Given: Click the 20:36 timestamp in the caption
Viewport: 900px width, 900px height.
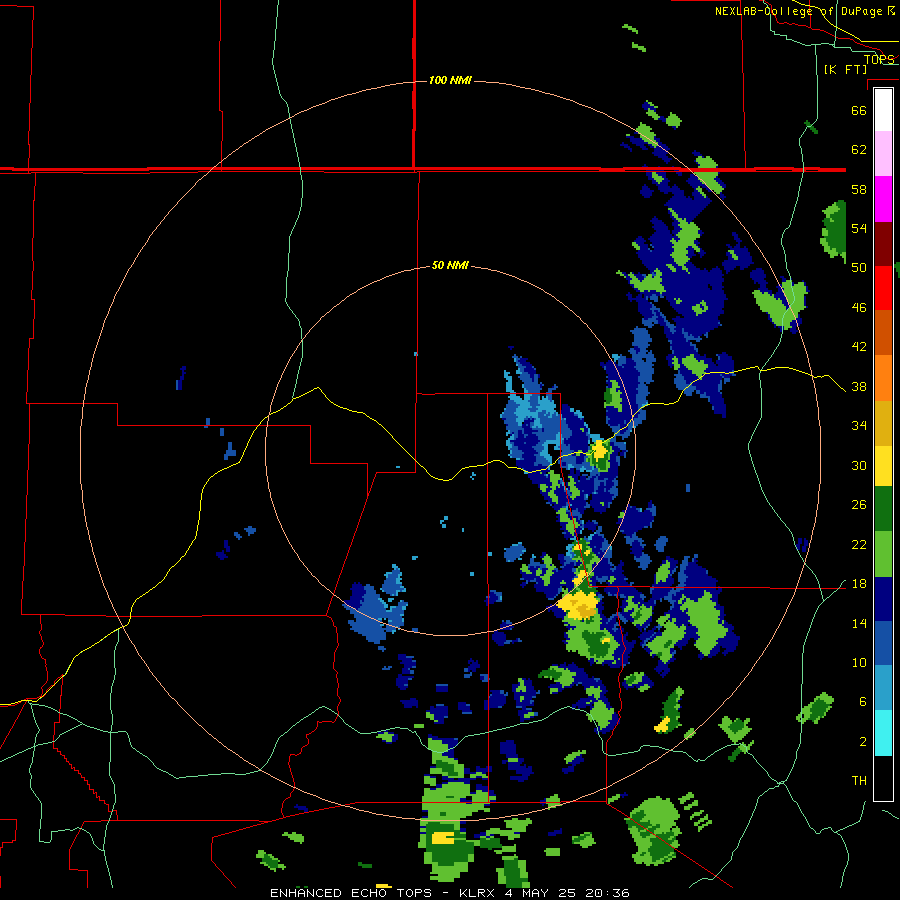Looking at the screenshot, I should 607,893.
